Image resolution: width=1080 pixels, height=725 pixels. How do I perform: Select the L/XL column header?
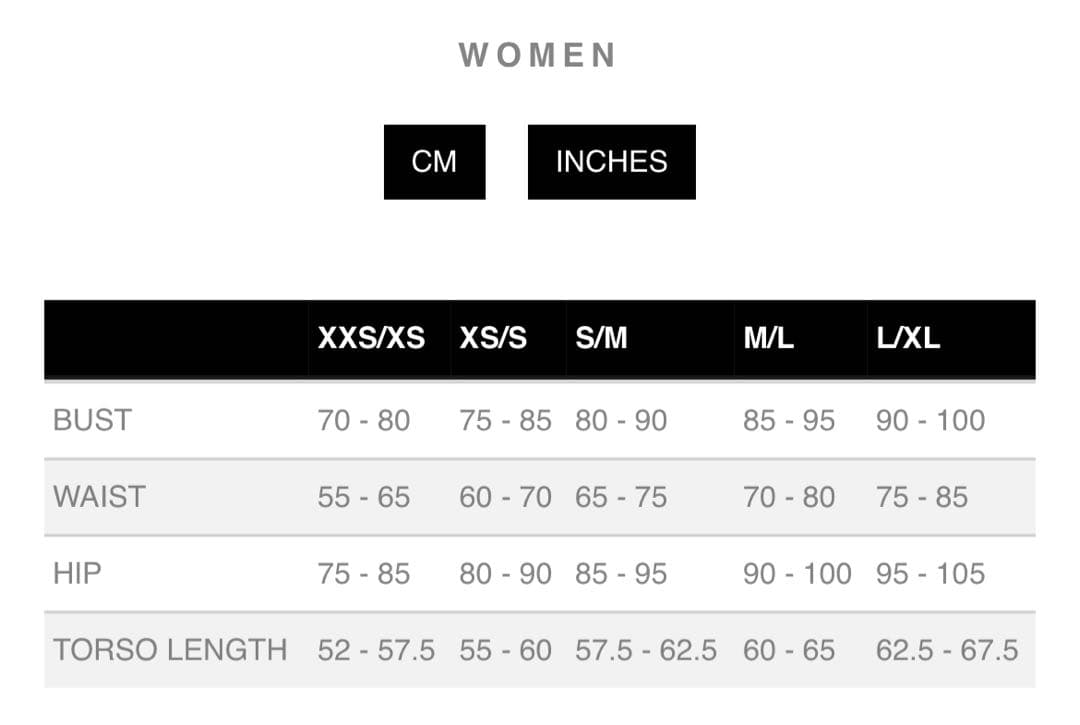click(x=908, y=338)
